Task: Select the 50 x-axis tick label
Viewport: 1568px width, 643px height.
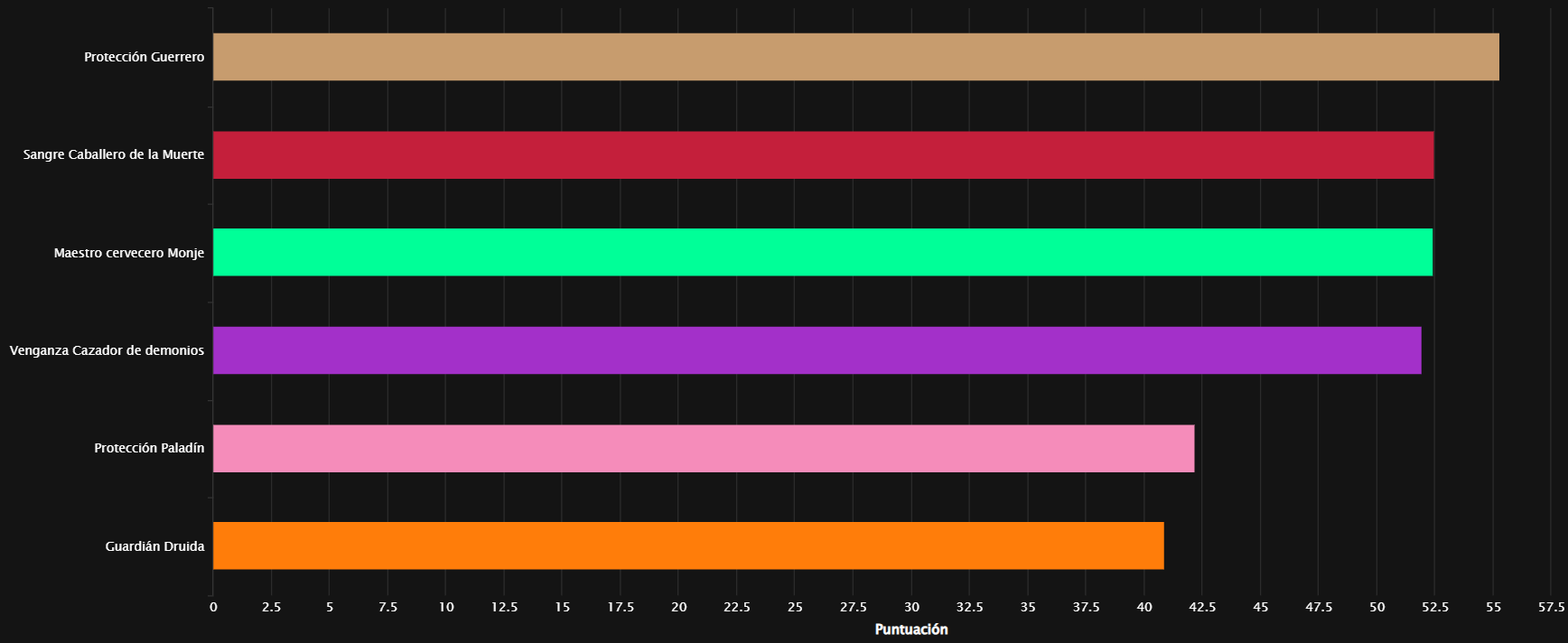Action: click(x=1377, y=607)
